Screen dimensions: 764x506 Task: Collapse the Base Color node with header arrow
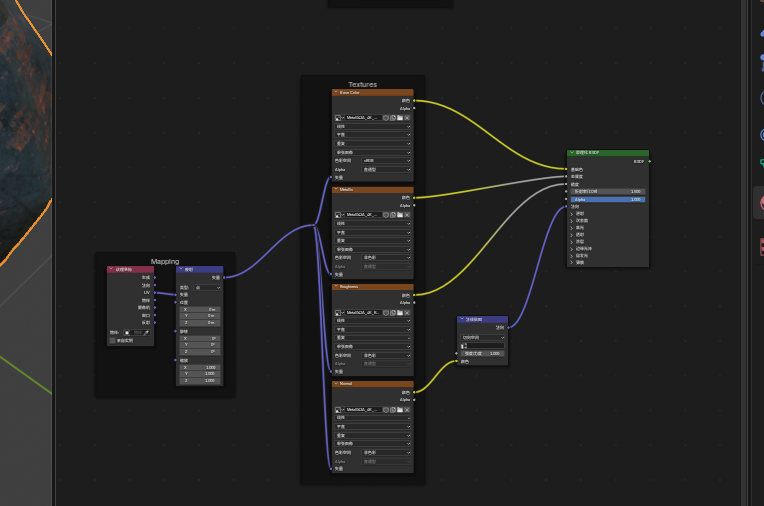337,93
